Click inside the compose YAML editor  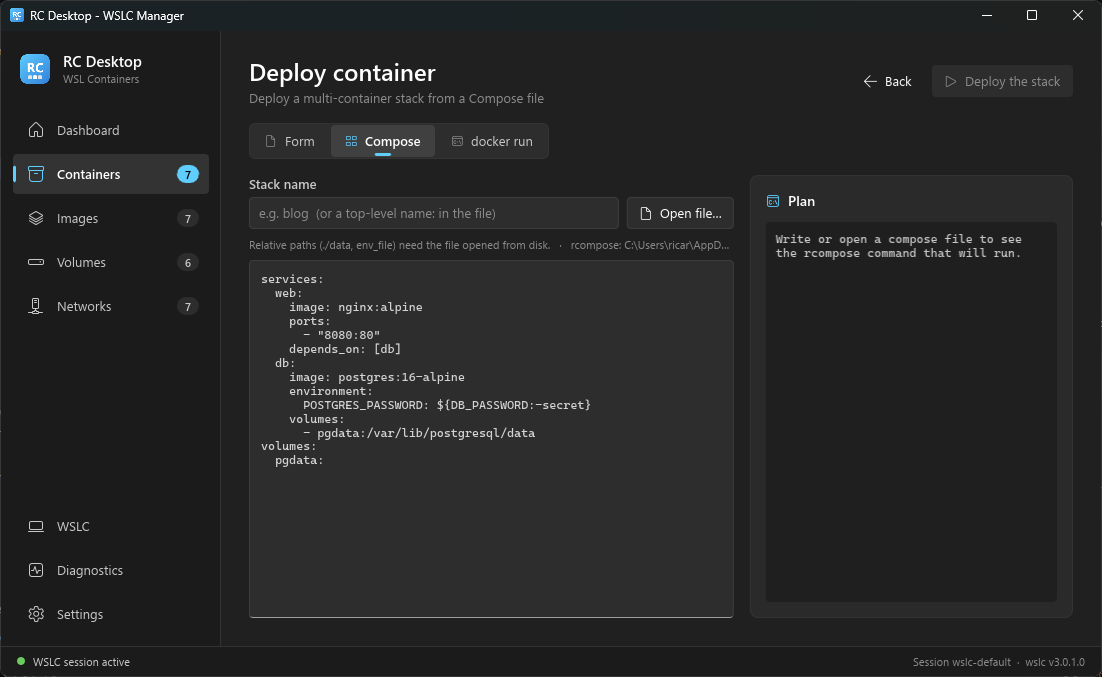click(x=491, y=439)
